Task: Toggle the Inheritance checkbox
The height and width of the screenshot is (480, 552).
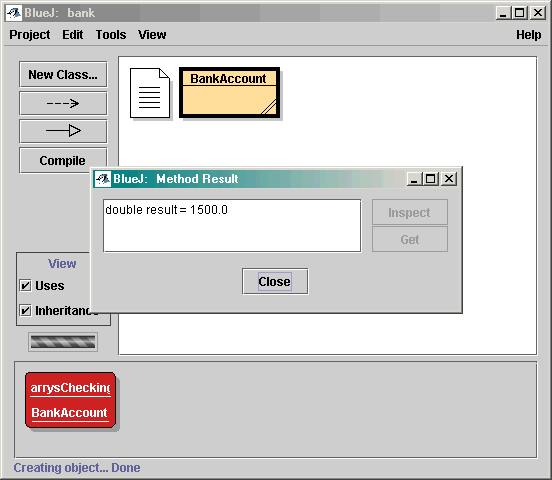Action: [25, 311]
